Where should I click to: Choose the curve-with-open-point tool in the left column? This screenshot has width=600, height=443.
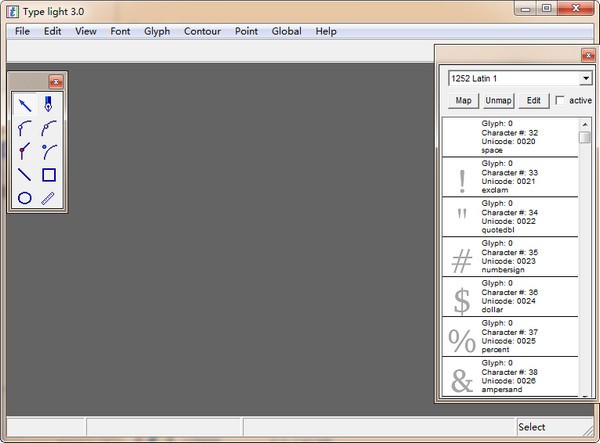tap(25, 128)
